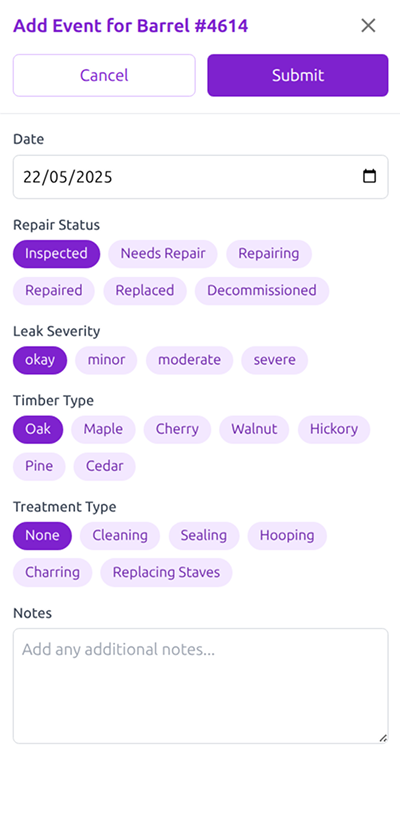The height and width of the screenshot is (821, 401).
Task: Select Sealing treatment type
Action: (204, 536)
